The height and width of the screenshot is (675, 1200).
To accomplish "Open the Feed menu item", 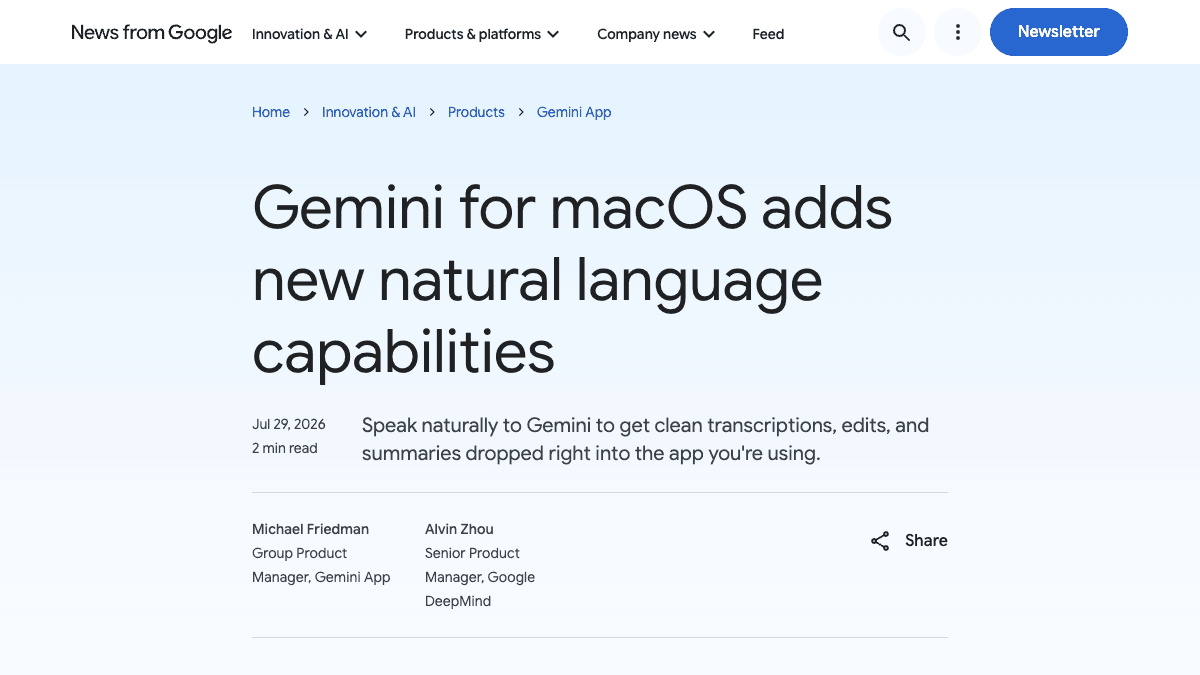I will [x=768, y=34].
